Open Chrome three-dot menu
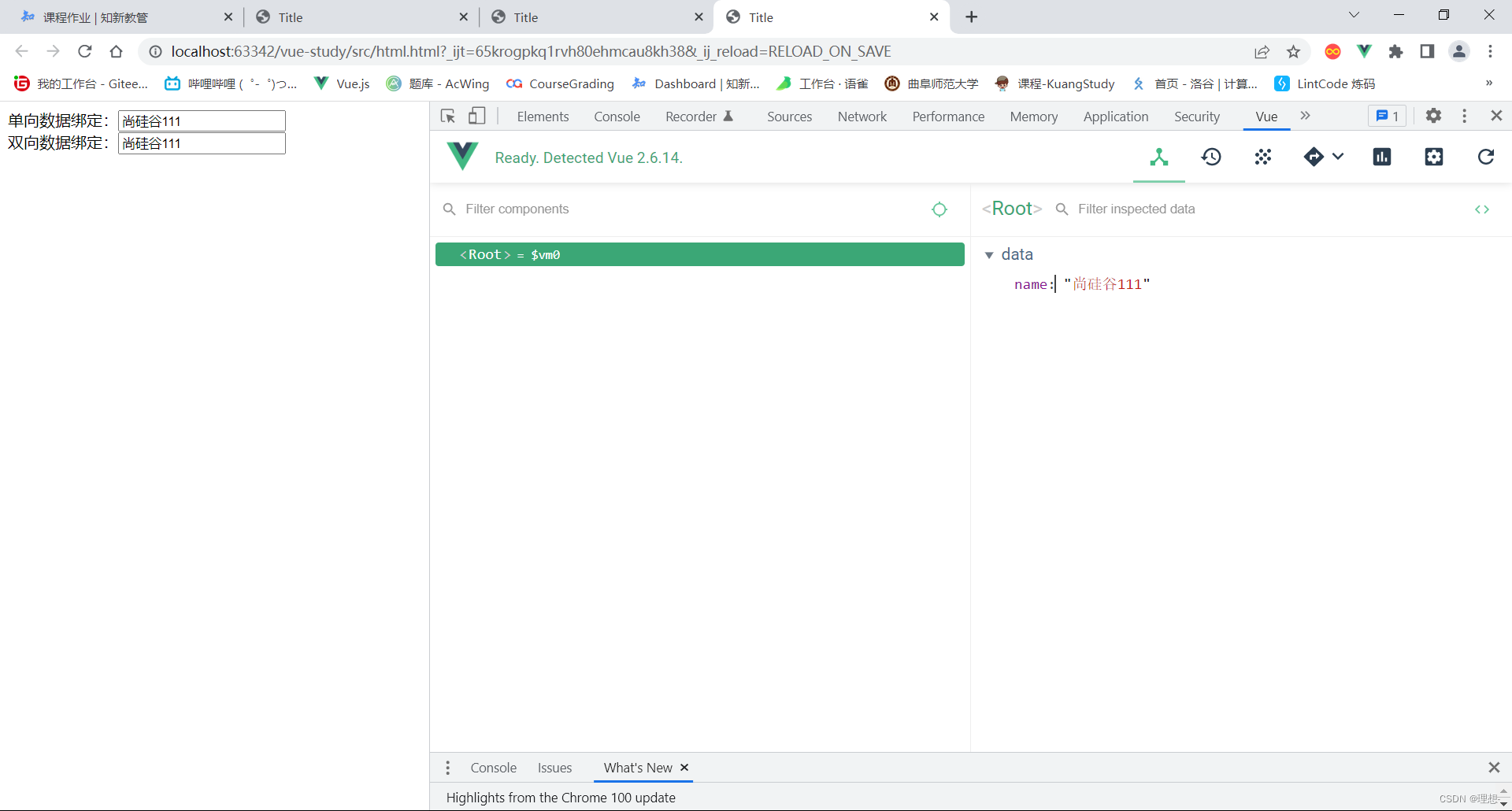Viewport: 1512px width, 811px height. pos(1490,51)
